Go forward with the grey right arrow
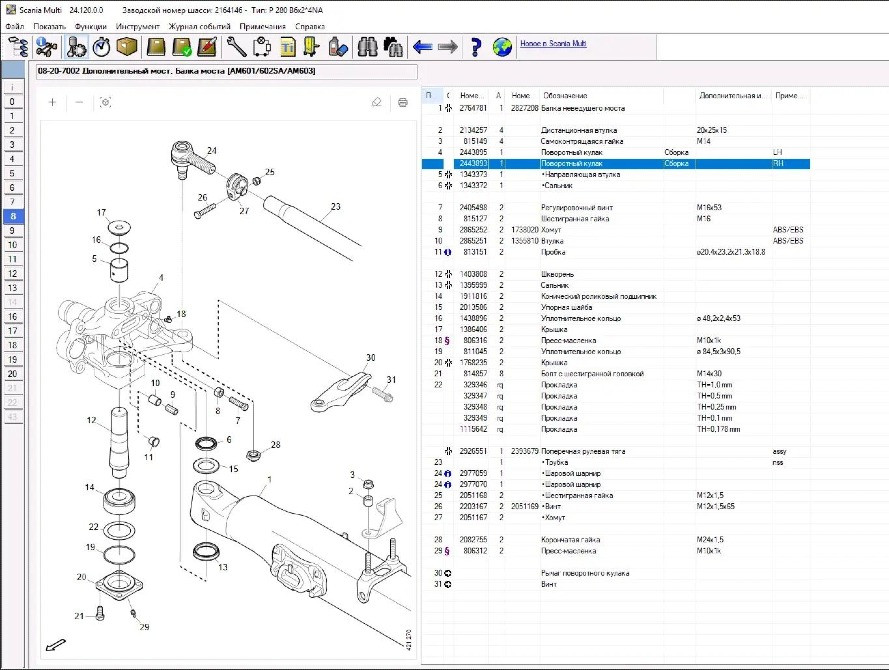The height and width of the screenshot is (670, 889). (x=448, y=46)
